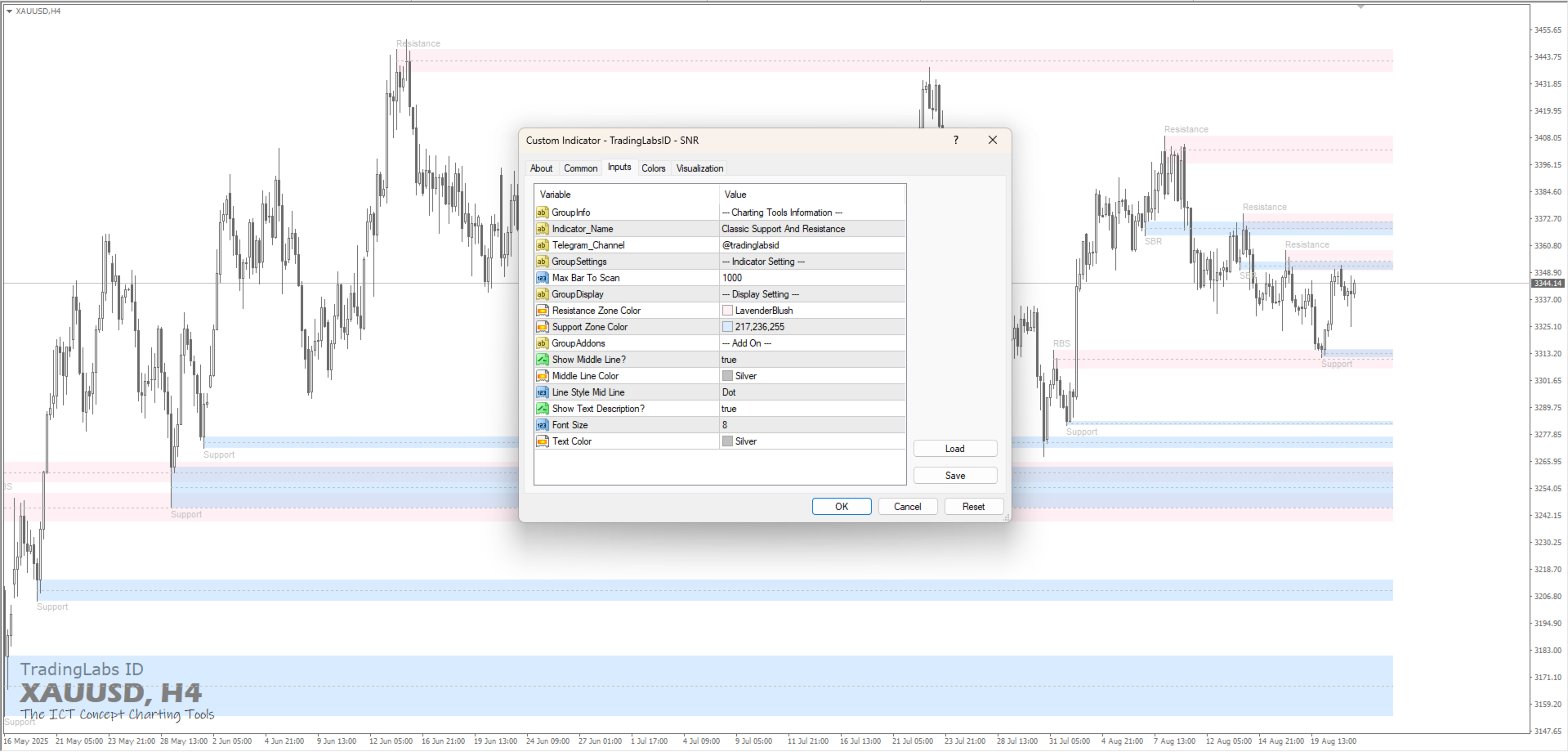Click the GroupAddons string icon
The width and height of the screenshot is (1568, 752).
coord(542,343)
